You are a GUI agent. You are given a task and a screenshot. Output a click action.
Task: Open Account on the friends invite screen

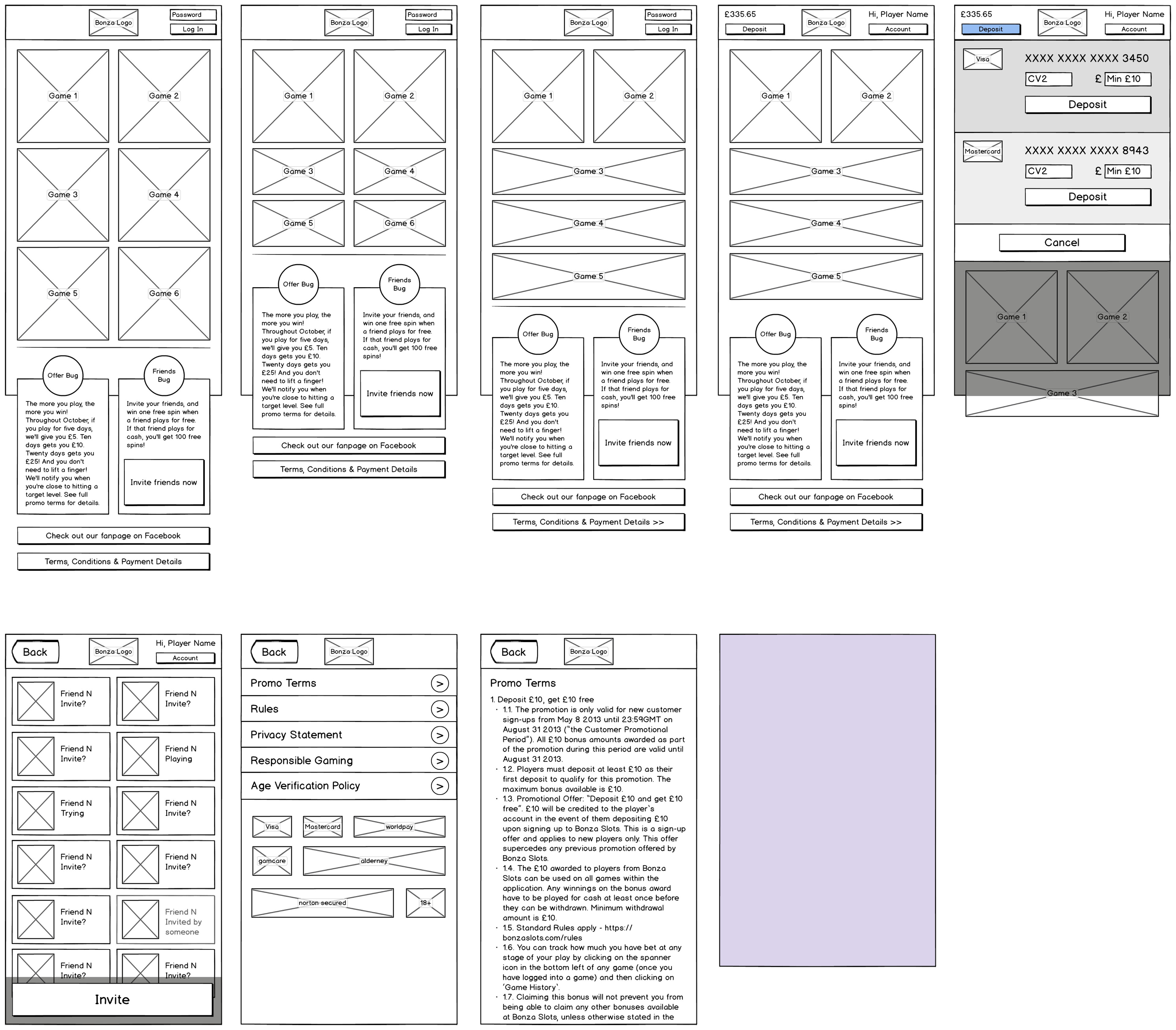click(x=186, y=658)
